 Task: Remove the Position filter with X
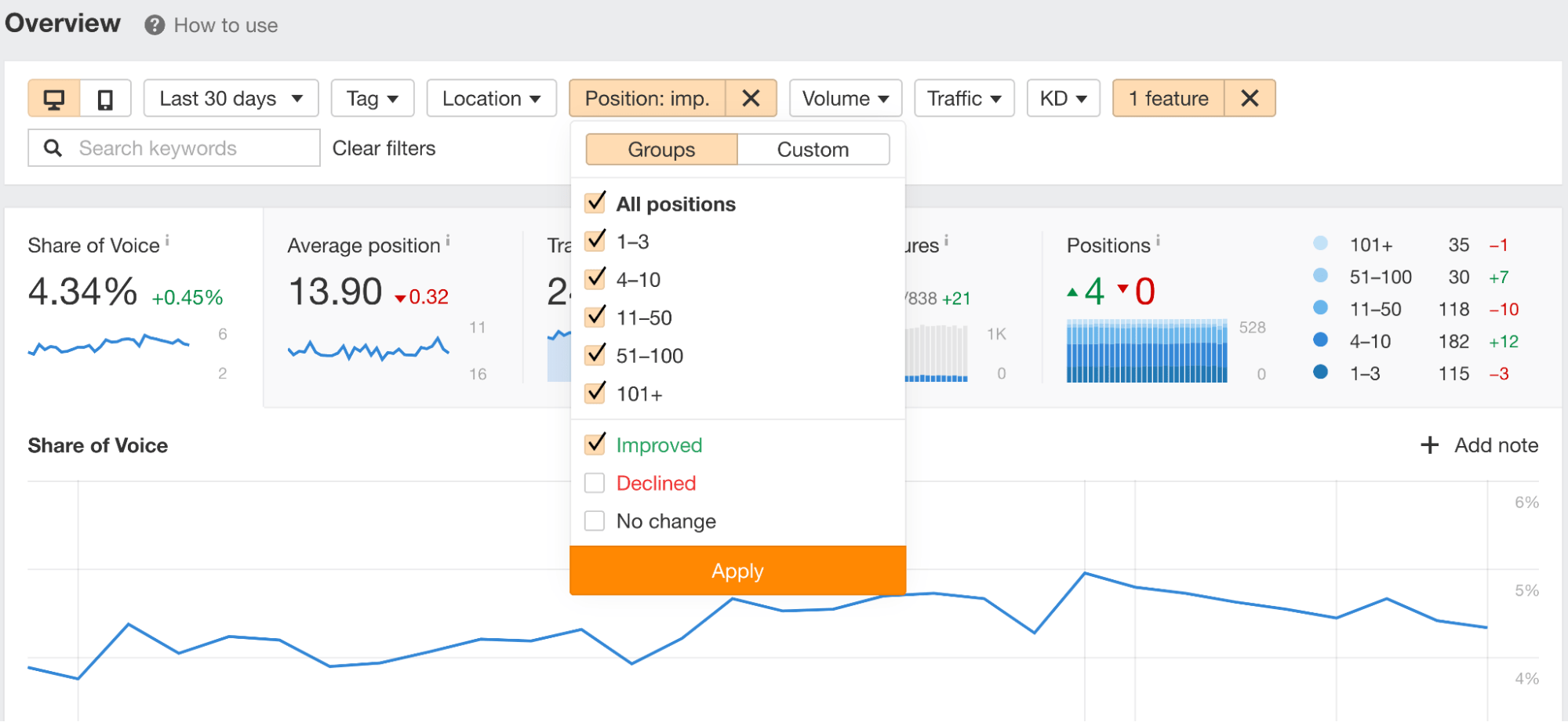(751, 99)
